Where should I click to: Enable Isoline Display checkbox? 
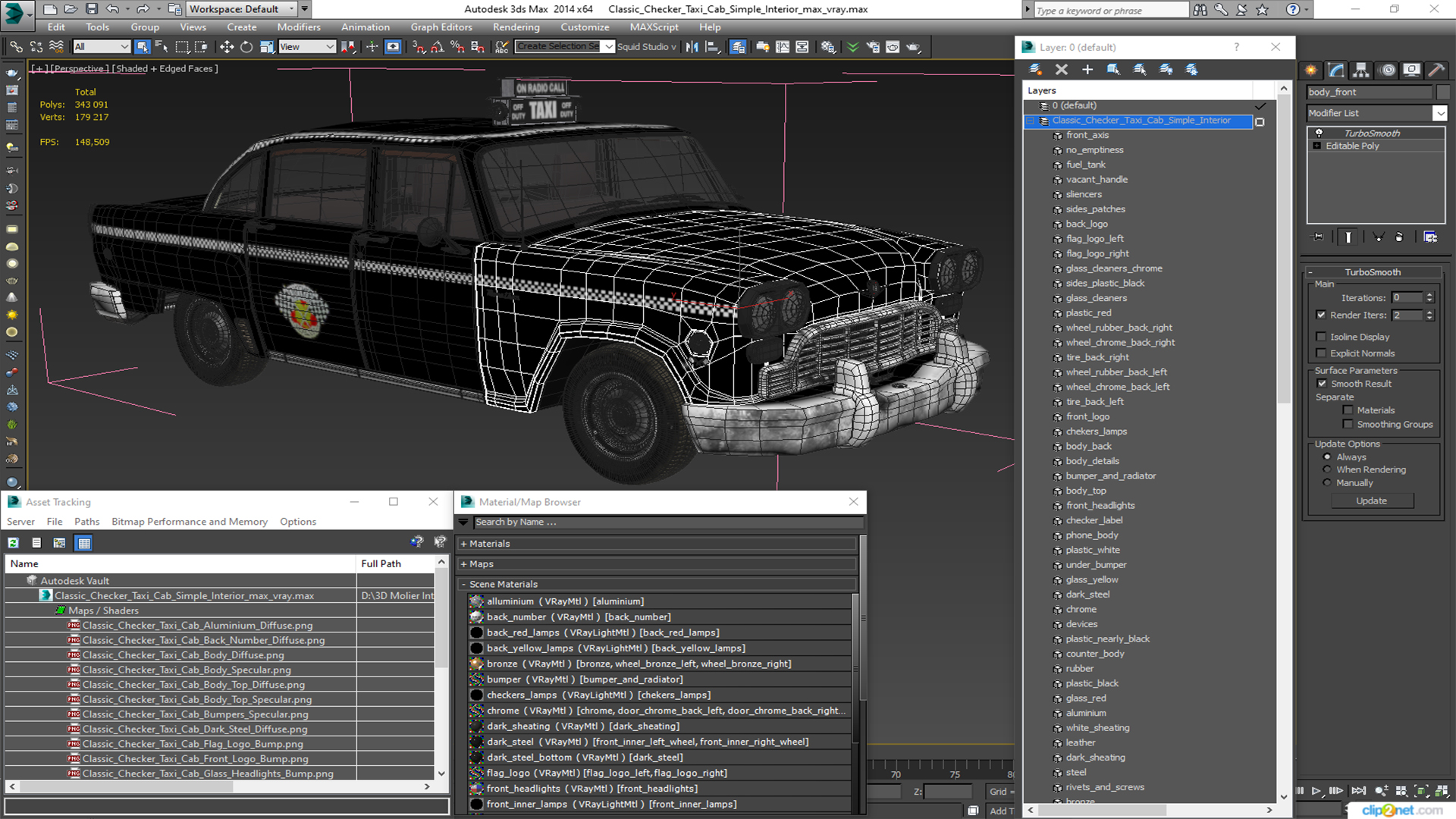[1321, 337]
